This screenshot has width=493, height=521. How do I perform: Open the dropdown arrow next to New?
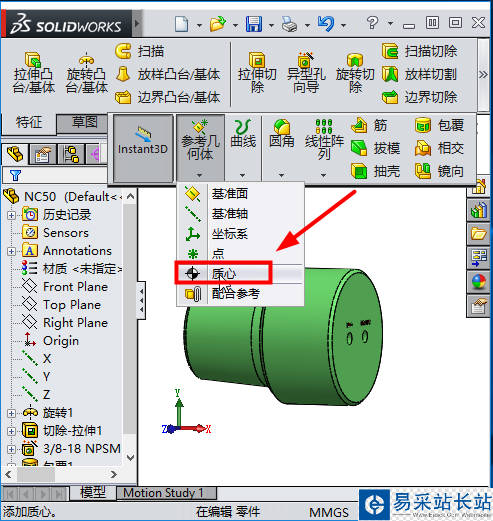[x=199, y=25]
